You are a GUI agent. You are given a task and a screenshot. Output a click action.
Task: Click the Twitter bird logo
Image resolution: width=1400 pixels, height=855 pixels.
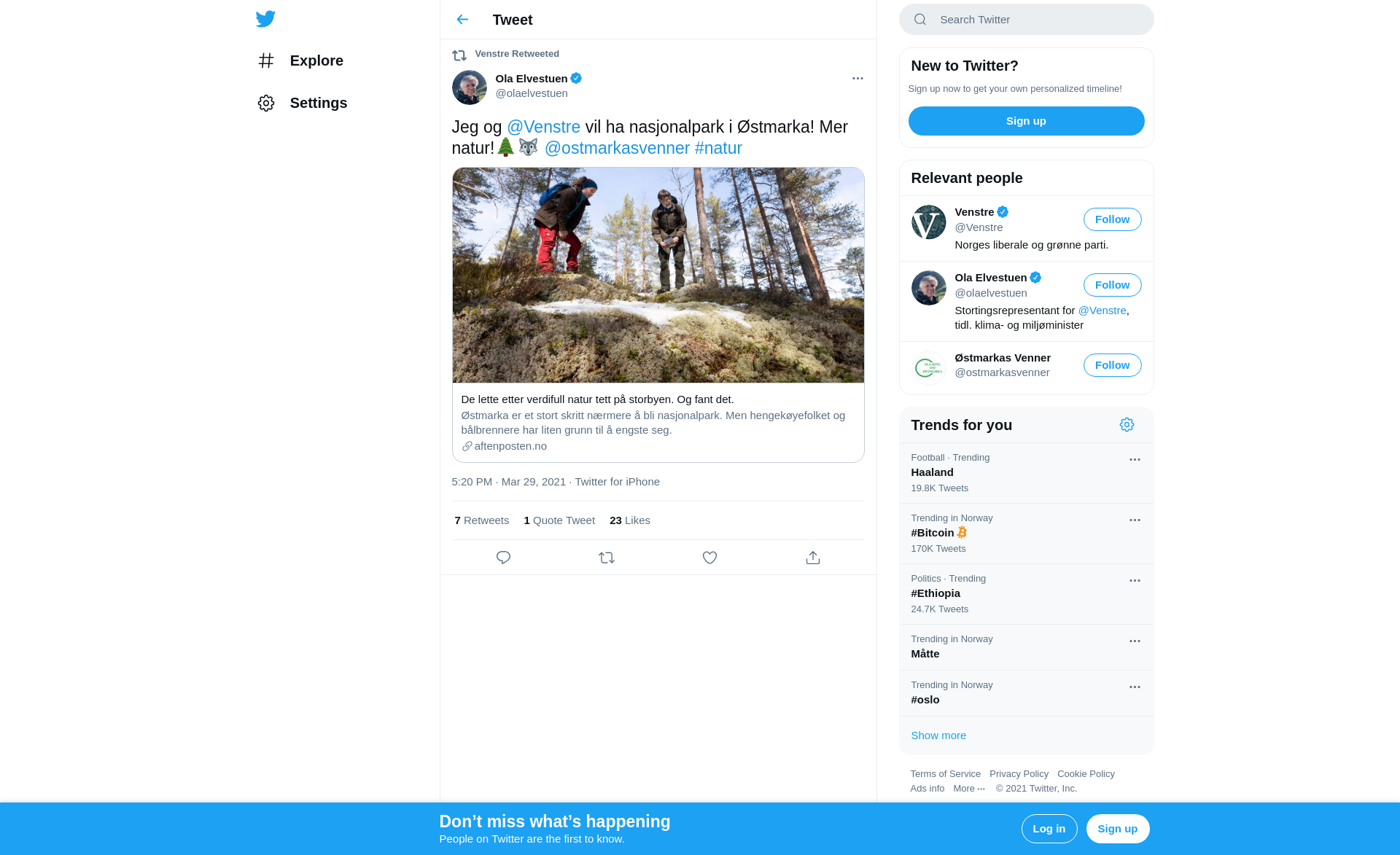[265, 19]
